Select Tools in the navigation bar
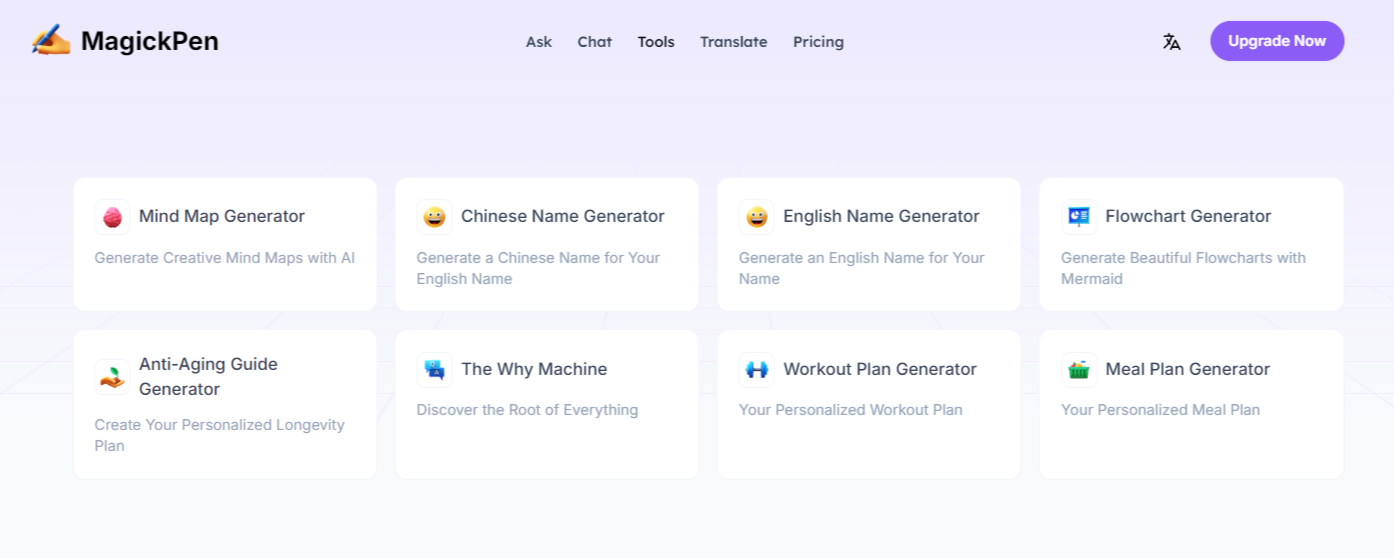 [656, 42]
